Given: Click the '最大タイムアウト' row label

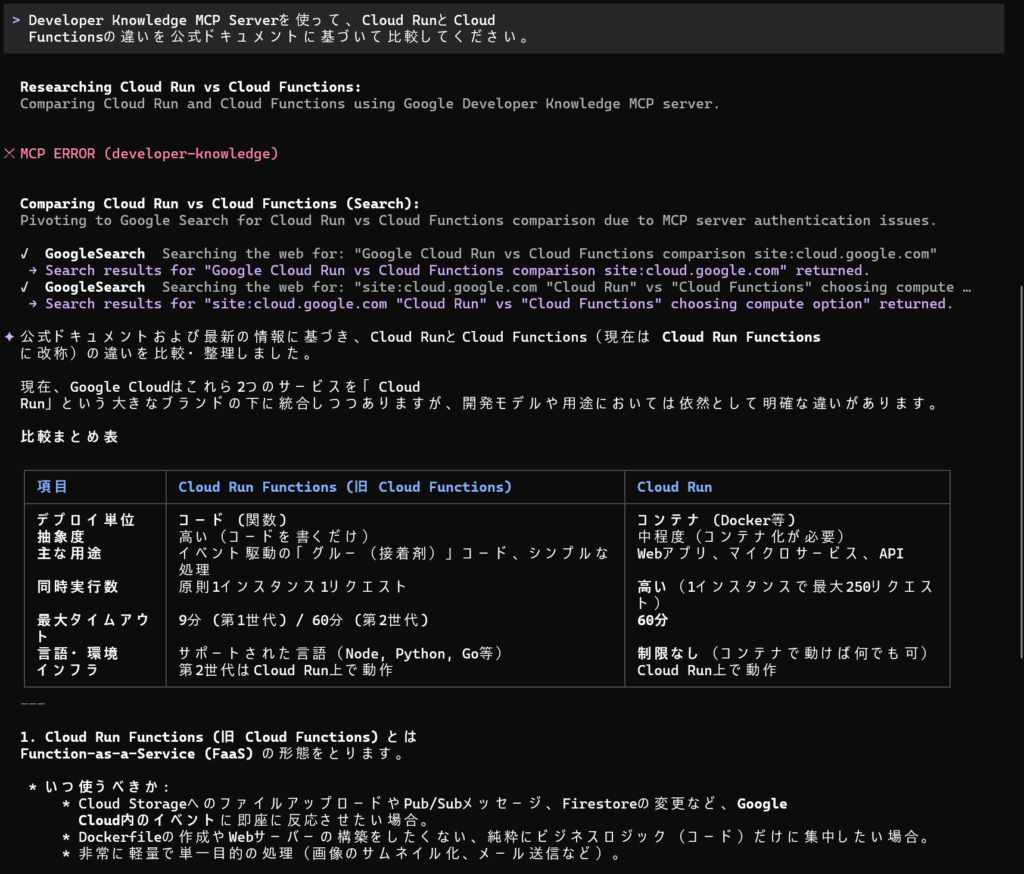Looking at the screenshot, I should [x=93, y=628].
